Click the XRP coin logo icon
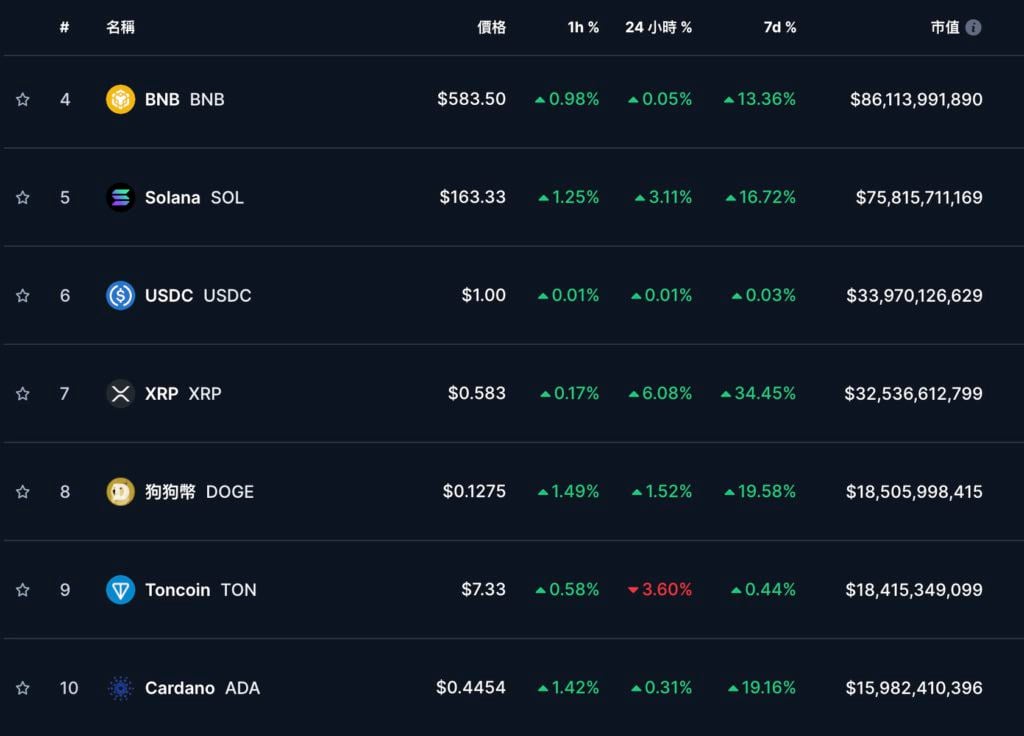Image resolution: width=1024 pixels, height=736 pixels. pos(120,393)
